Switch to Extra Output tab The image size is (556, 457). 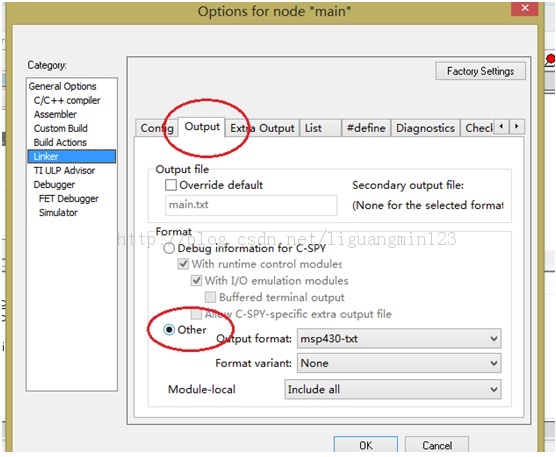262,128
